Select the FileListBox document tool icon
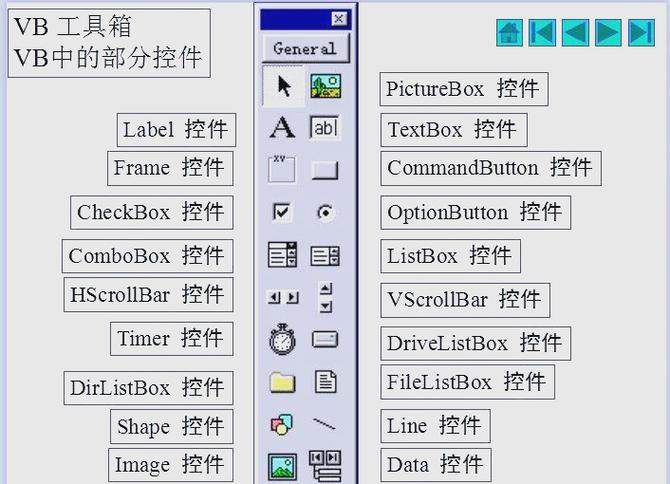 (326, 381)
